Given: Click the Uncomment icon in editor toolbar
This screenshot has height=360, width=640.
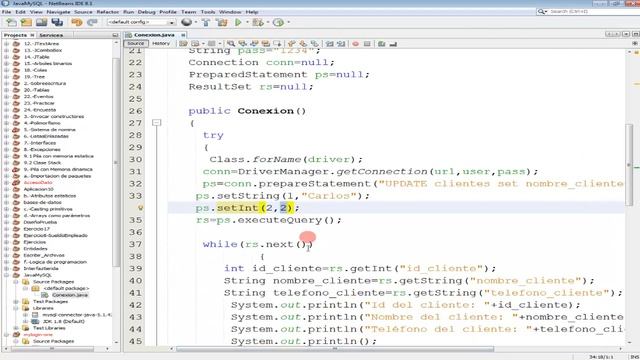Looking at the screenshot, I should 393,43.
